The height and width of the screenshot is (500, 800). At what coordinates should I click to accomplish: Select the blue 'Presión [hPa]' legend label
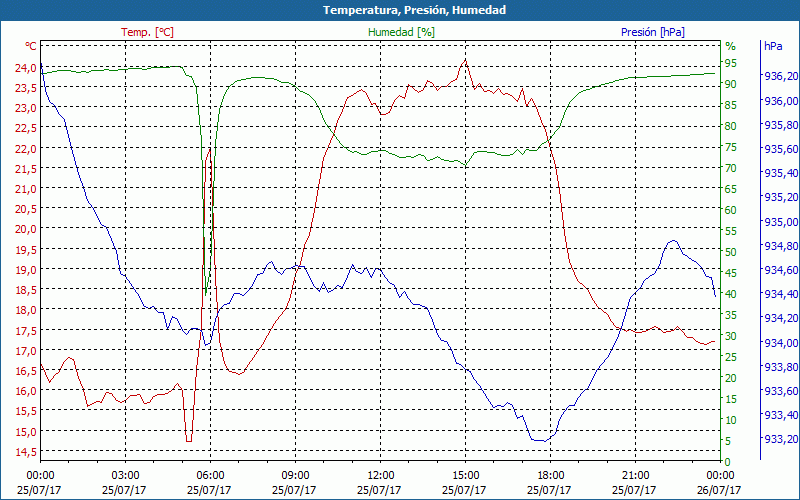[653, 32]
